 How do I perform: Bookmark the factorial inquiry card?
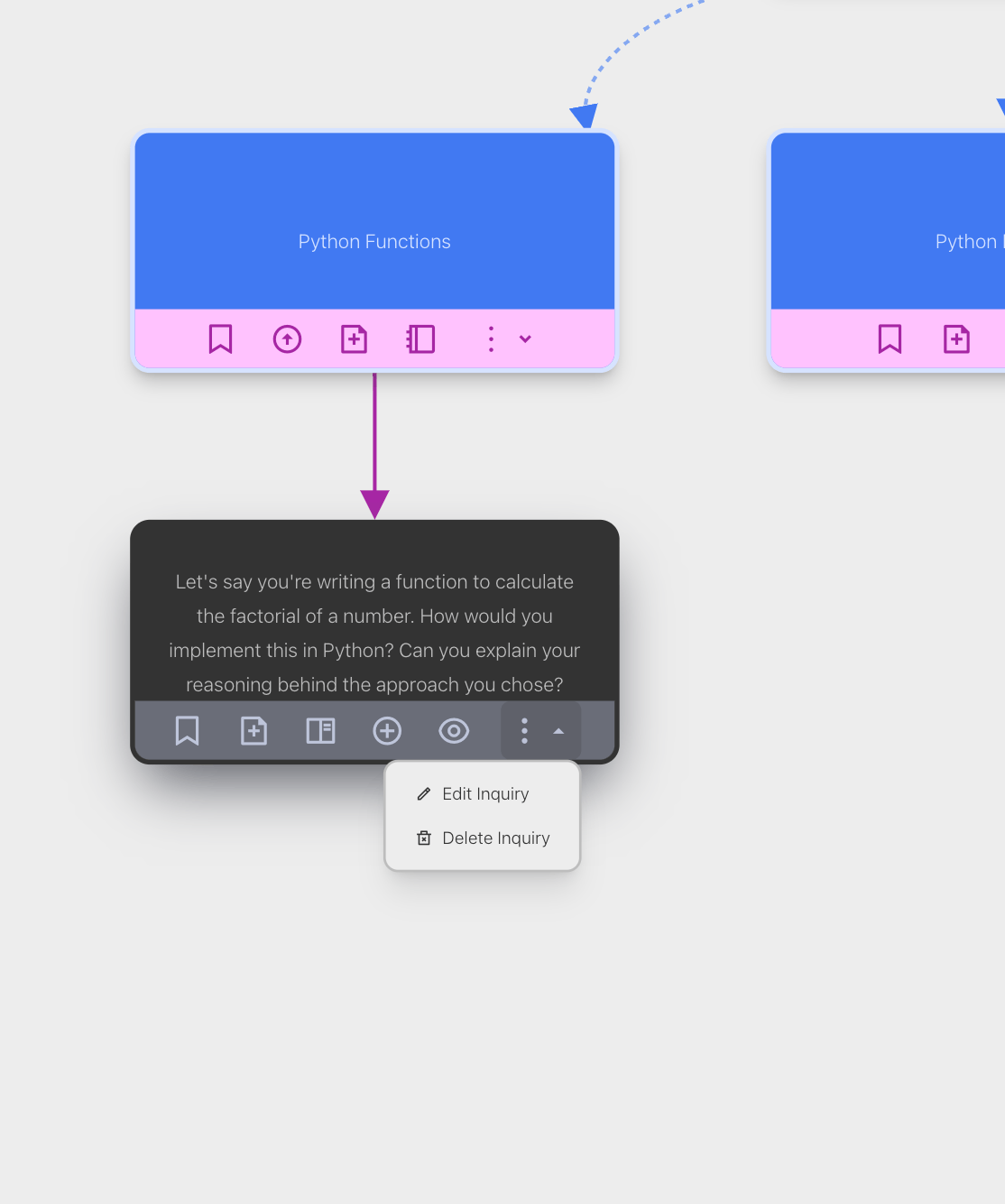187,731
